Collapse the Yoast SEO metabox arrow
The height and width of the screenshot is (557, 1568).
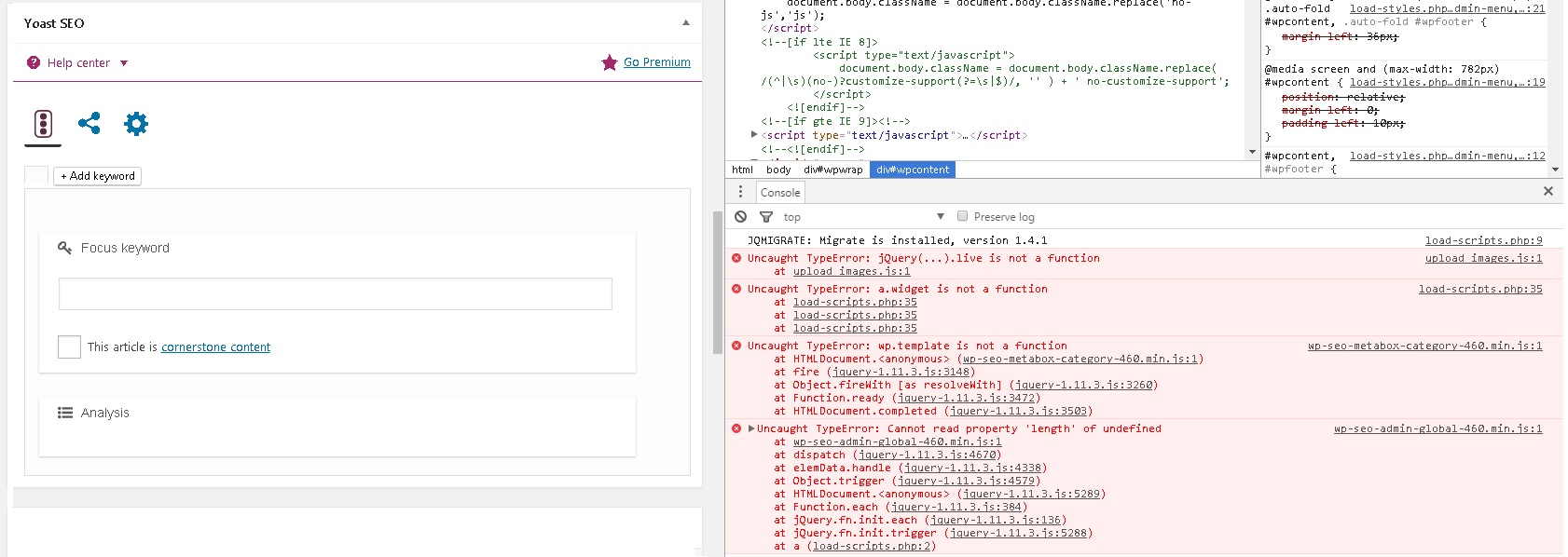click(x=686, y=23)
